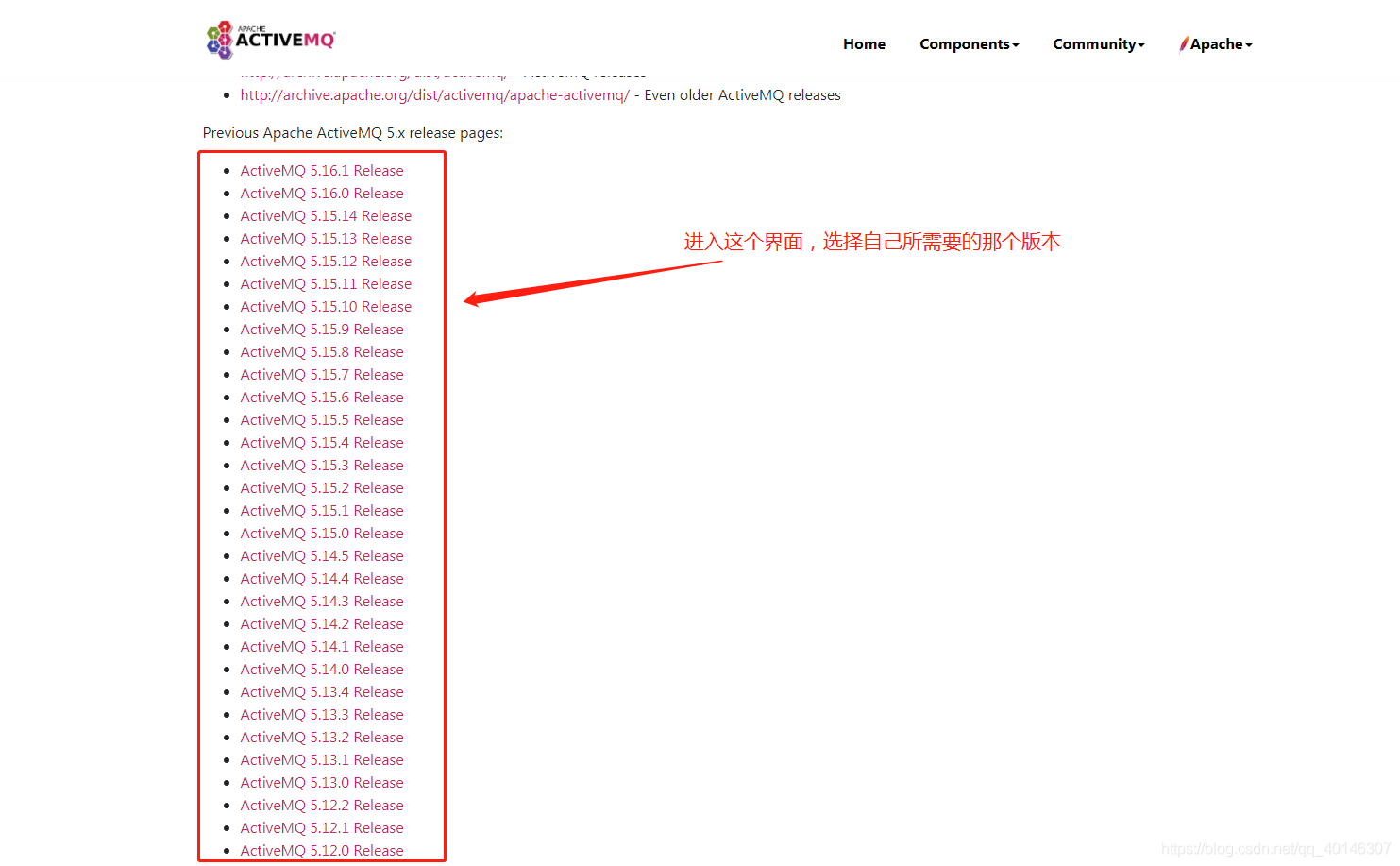Open ActiveMQ 5.15.13 Release page
This screenshot has width=1400, height=866.
point(326,239)
